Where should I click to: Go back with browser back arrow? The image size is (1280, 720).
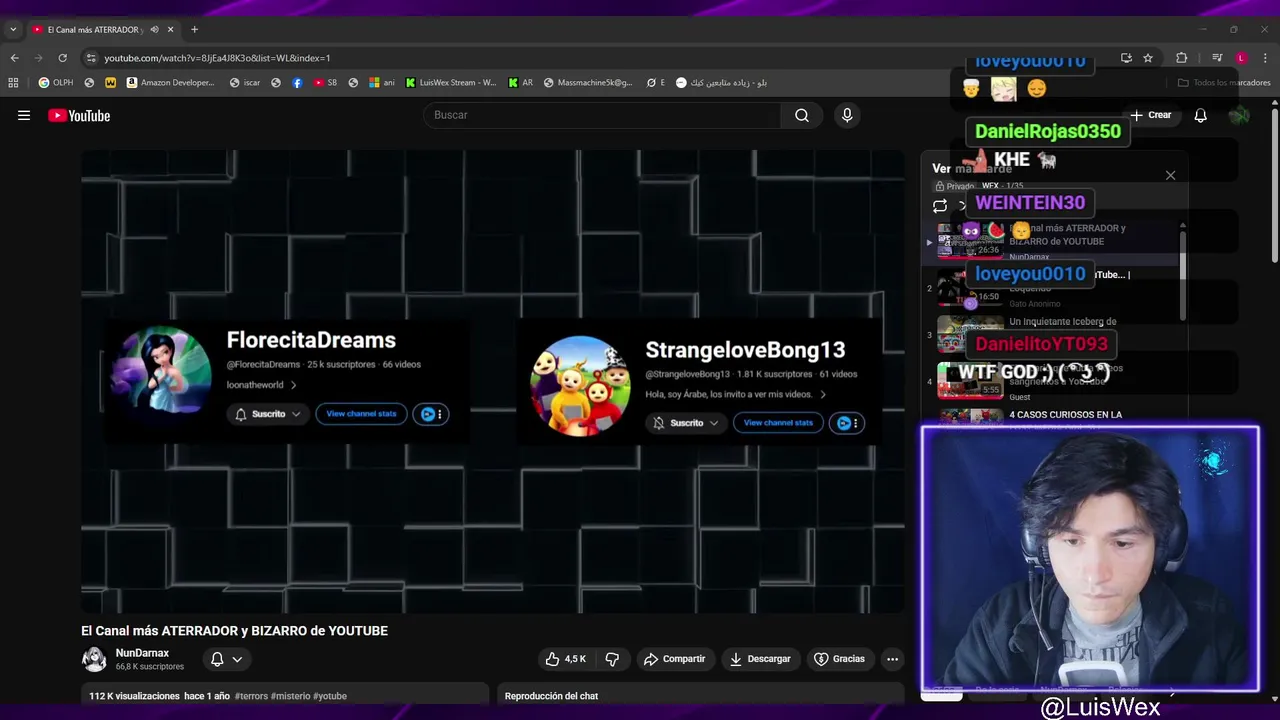click(x=14, y=58)
